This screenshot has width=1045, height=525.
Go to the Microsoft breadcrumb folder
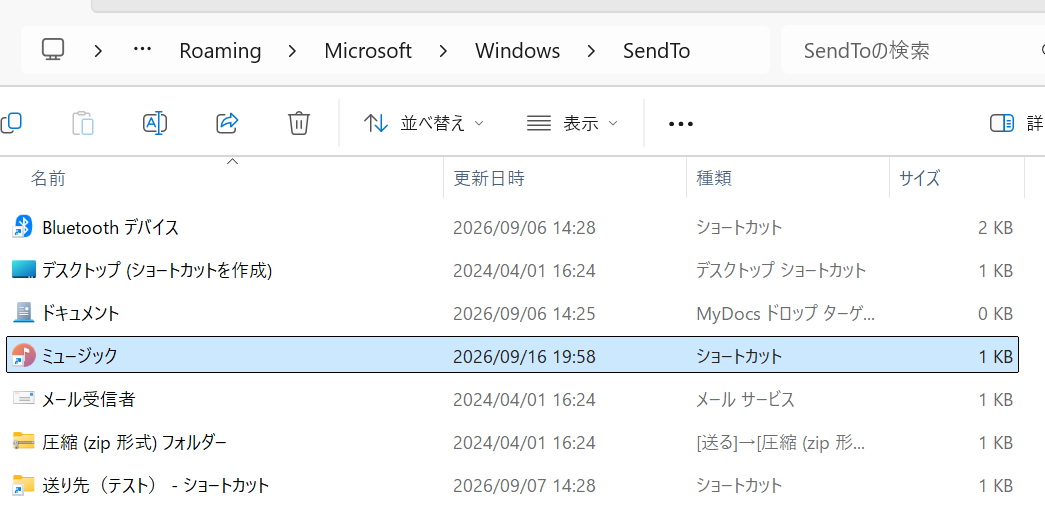368,51
